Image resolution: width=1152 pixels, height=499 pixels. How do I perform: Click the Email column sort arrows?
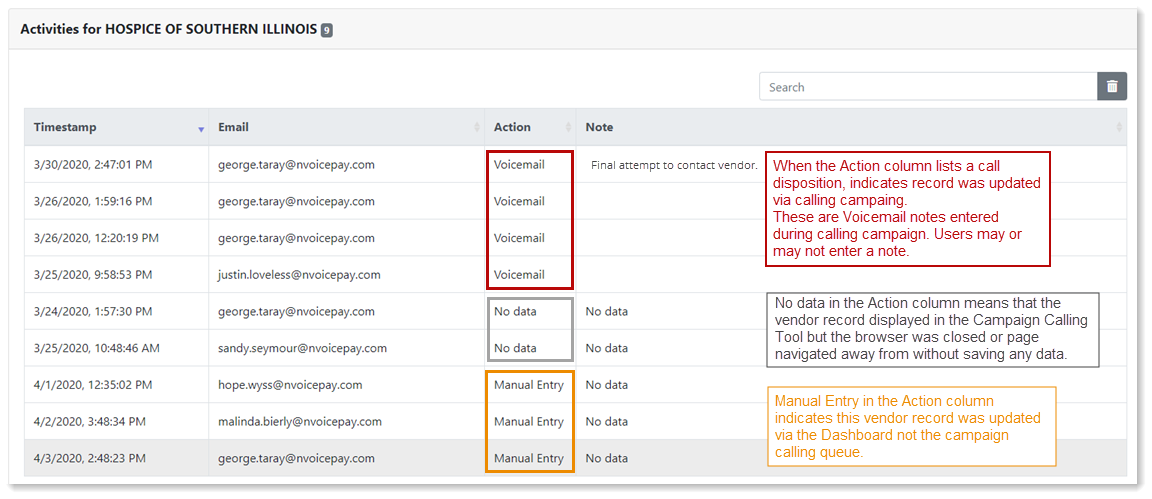tap(478, 127)
